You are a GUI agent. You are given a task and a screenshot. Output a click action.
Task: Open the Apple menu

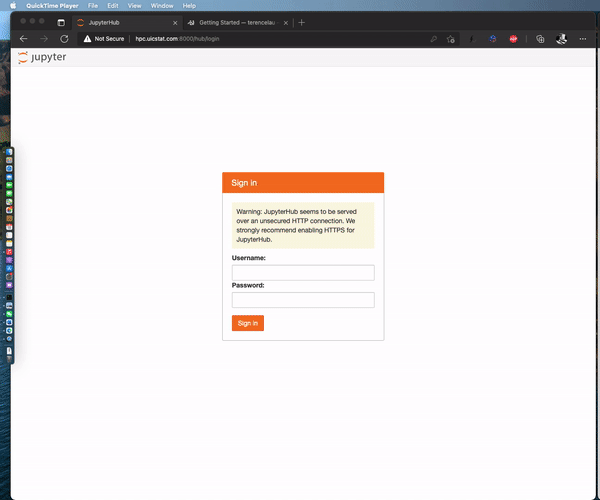pyautogui.click(x=13, y=5)
